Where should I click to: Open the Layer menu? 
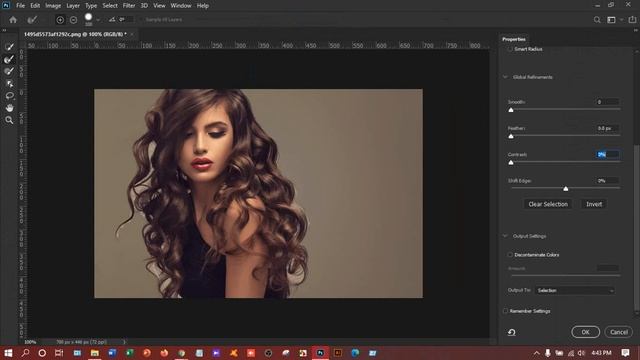click(73, 6)
